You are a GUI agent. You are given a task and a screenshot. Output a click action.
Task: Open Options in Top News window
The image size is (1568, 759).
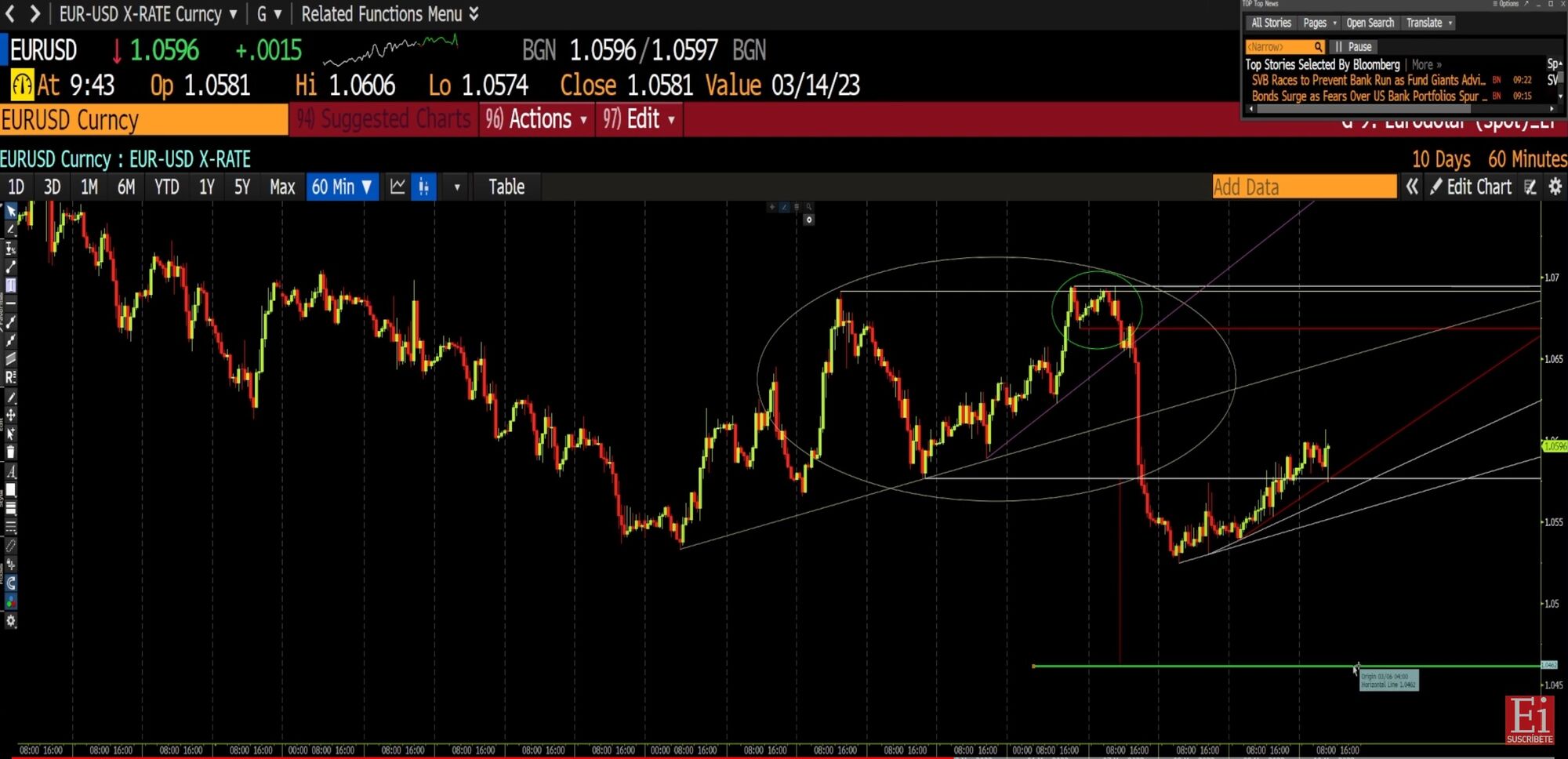[1506, 4]
